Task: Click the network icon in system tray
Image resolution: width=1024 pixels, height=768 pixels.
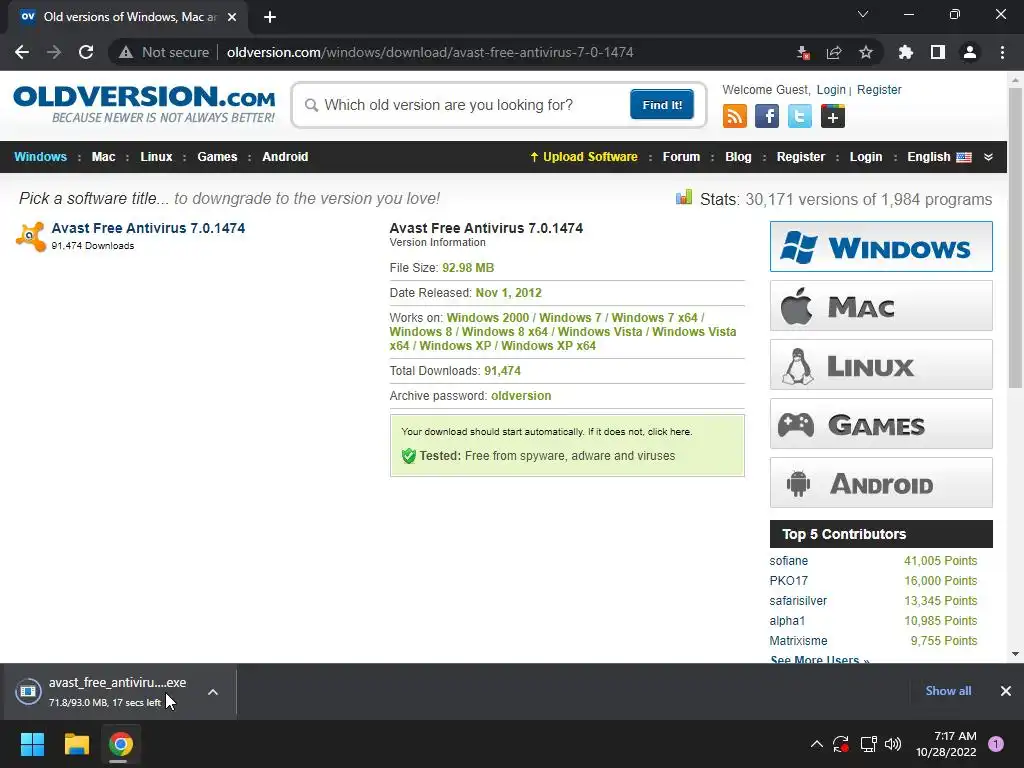Action: (868, 744)
